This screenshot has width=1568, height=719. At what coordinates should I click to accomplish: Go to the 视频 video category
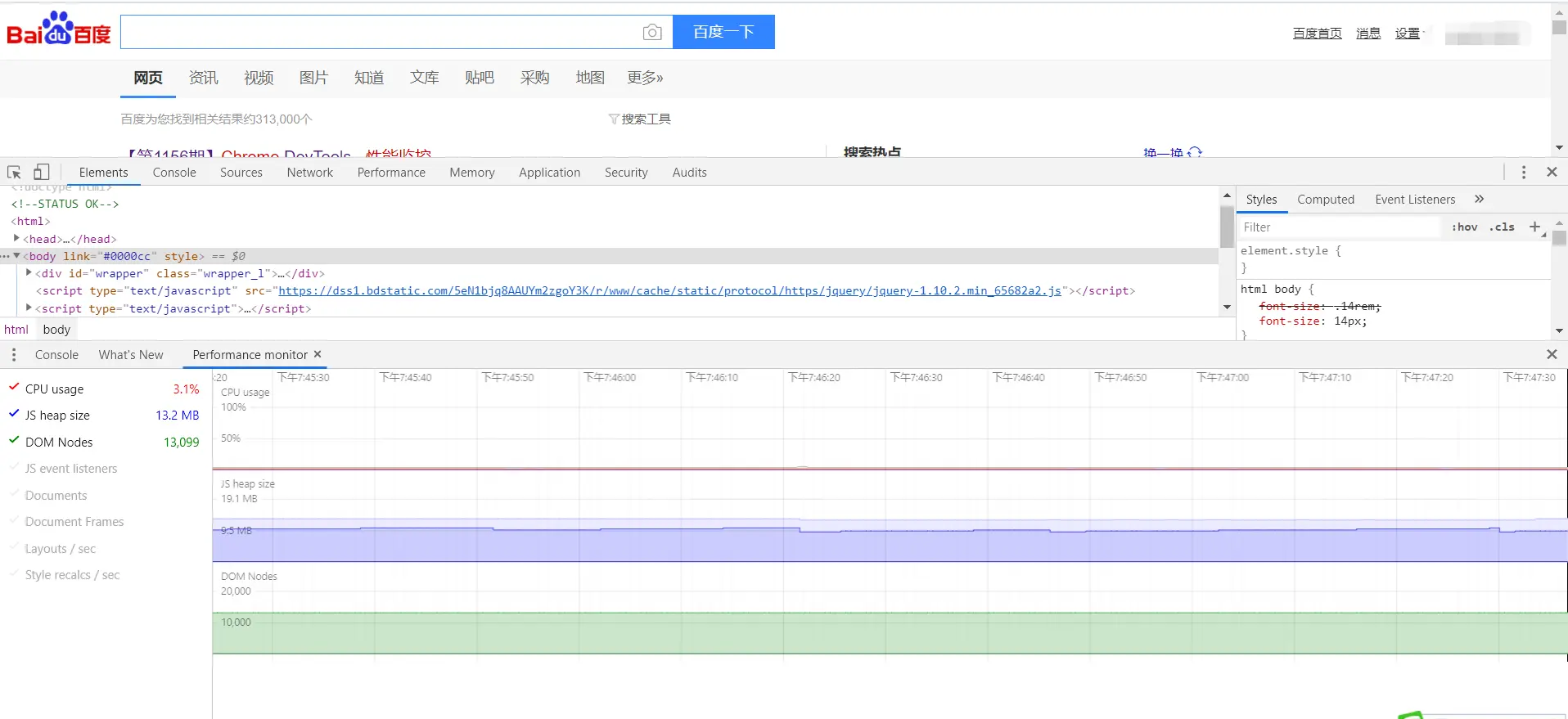(x=259, y=78)
